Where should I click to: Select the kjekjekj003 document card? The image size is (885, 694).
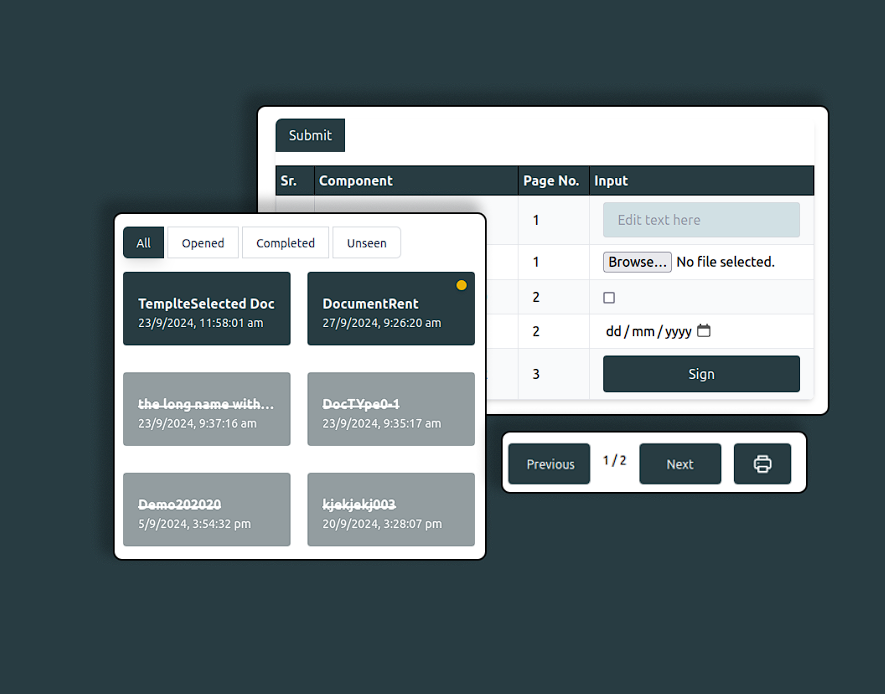391,509
